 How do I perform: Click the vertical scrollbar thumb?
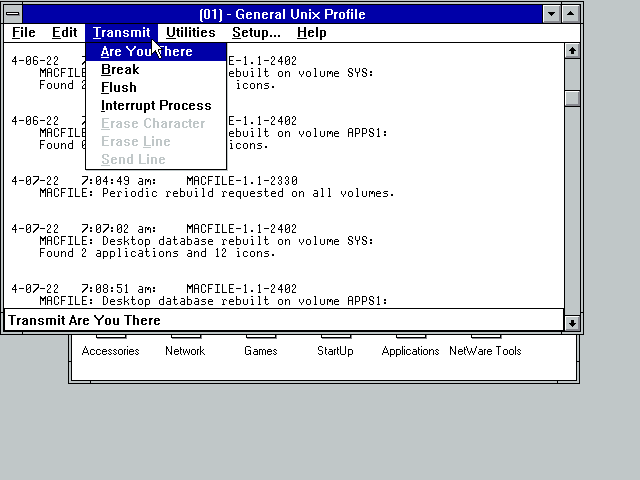[572, 98]
